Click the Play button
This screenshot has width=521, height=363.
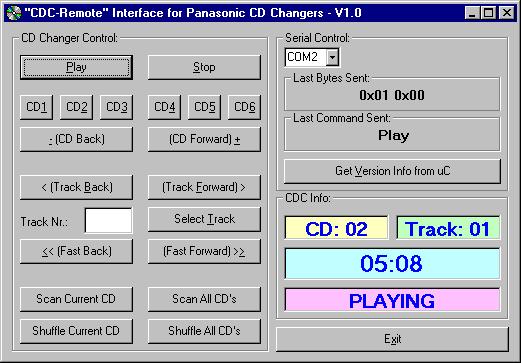pyautogui.click(x=76, y=67)
